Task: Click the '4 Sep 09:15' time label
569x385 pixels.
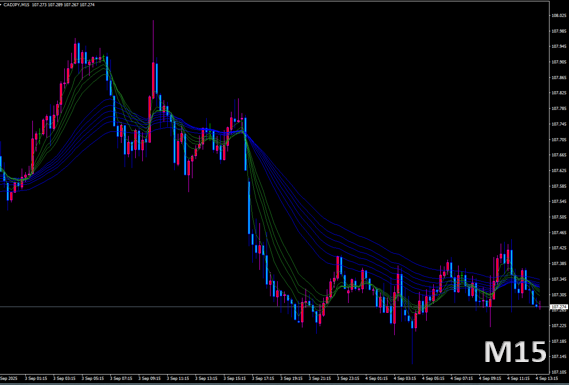Action: pos(491,378)
